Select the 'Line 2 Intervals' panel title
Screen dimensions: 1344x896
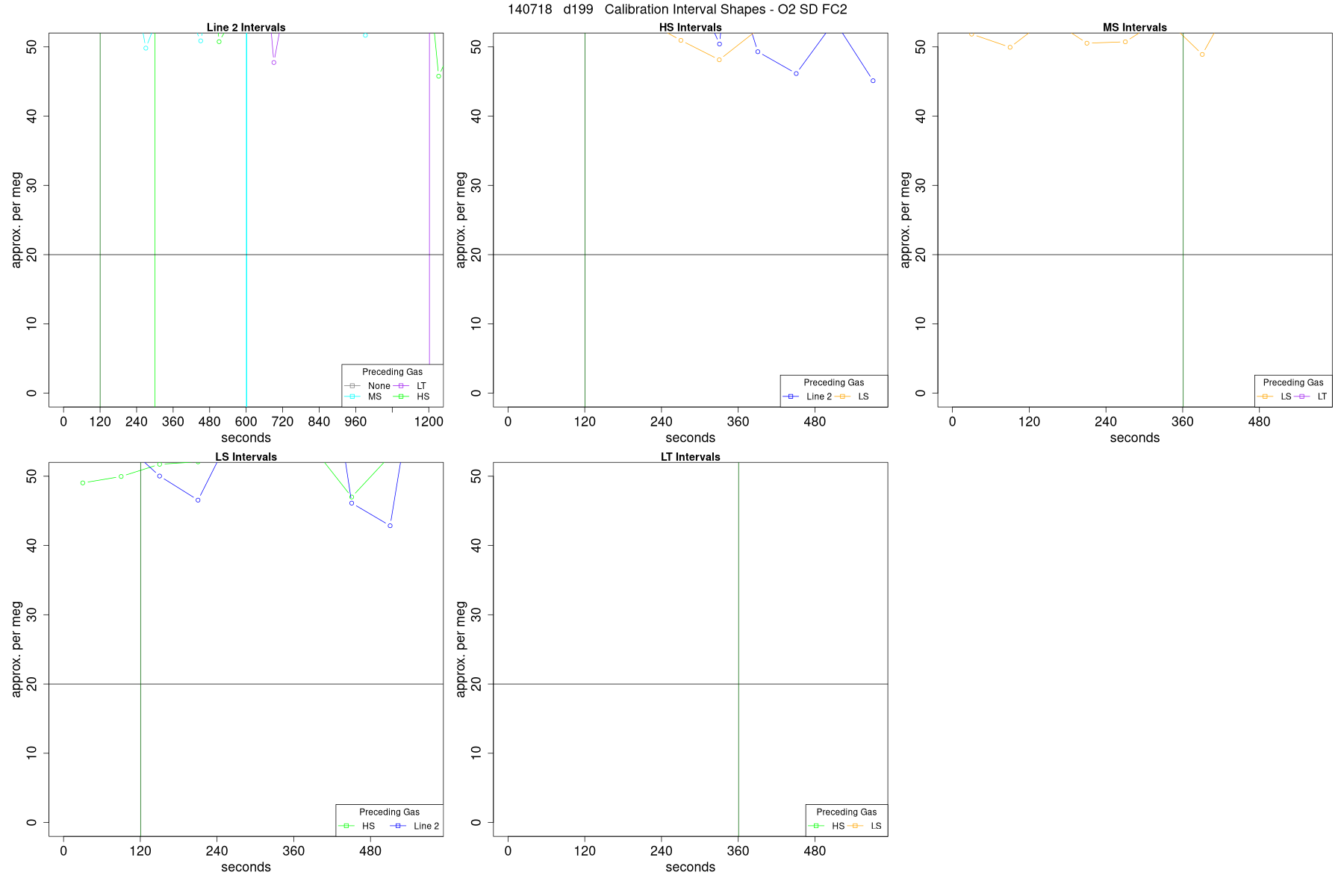point(246,28)
